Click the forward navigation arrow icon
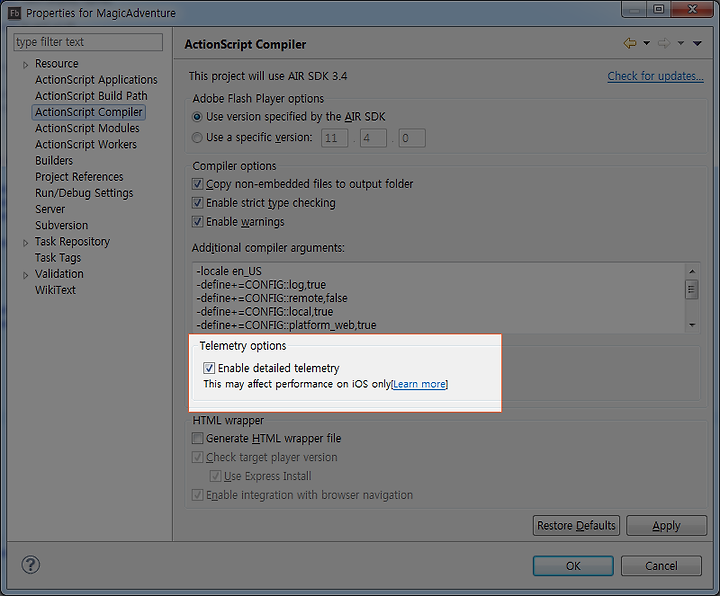This screenshot has width=720, height=596. pyautogui.click(x=664, y=44)
